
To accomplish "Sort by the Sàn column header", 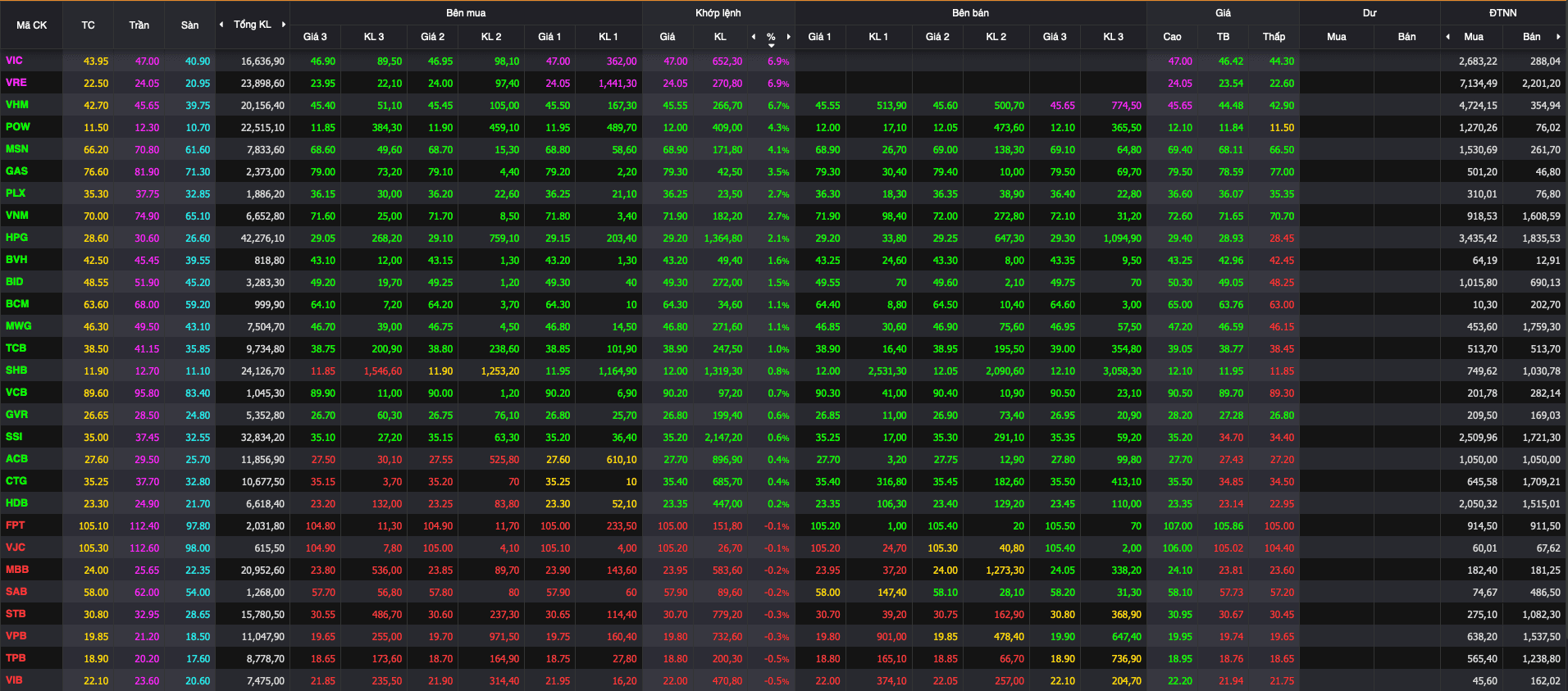I will 189,25.
